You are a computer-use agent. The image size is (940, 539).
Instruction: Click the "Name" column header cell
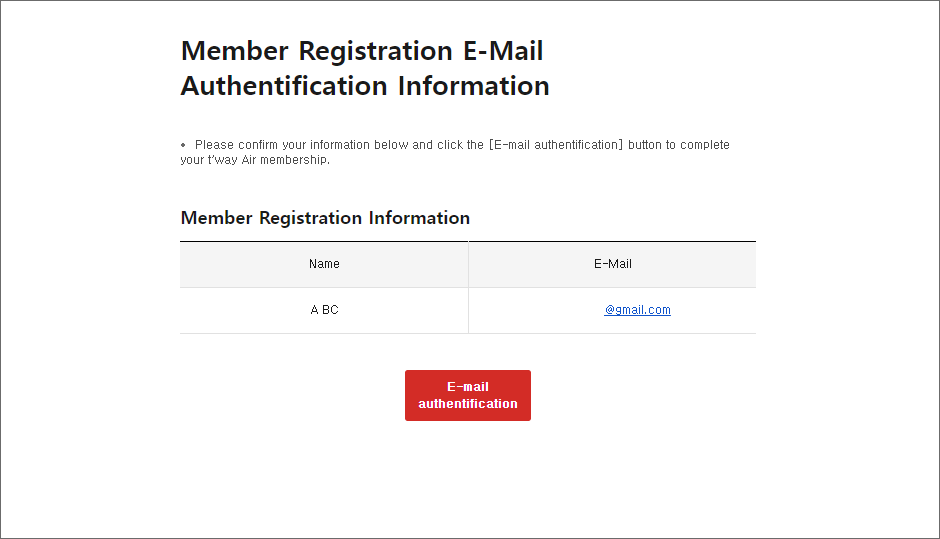click(x=324, y=264)
